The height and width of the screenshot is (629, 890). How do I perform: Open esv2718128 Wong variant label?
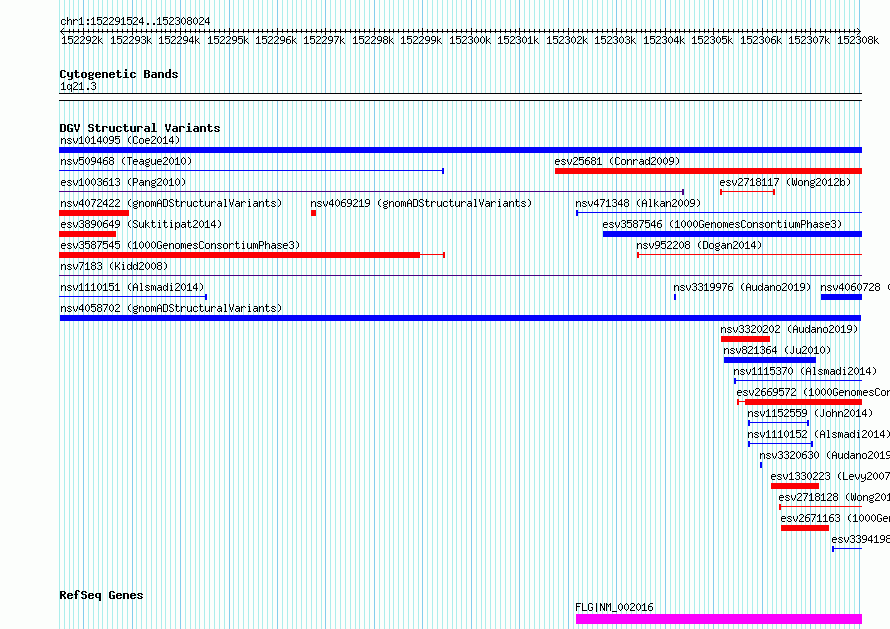click(834, 497)
